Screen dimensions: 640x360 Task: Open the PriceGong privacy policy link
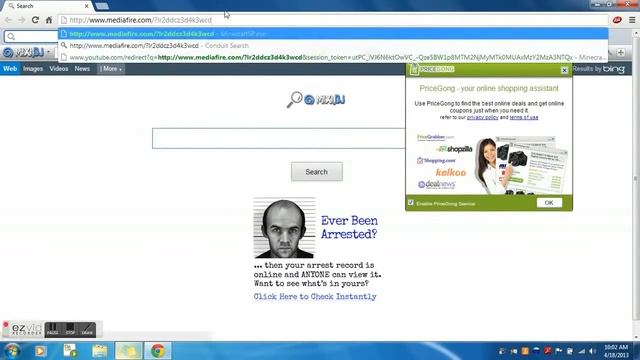[482, 118]
